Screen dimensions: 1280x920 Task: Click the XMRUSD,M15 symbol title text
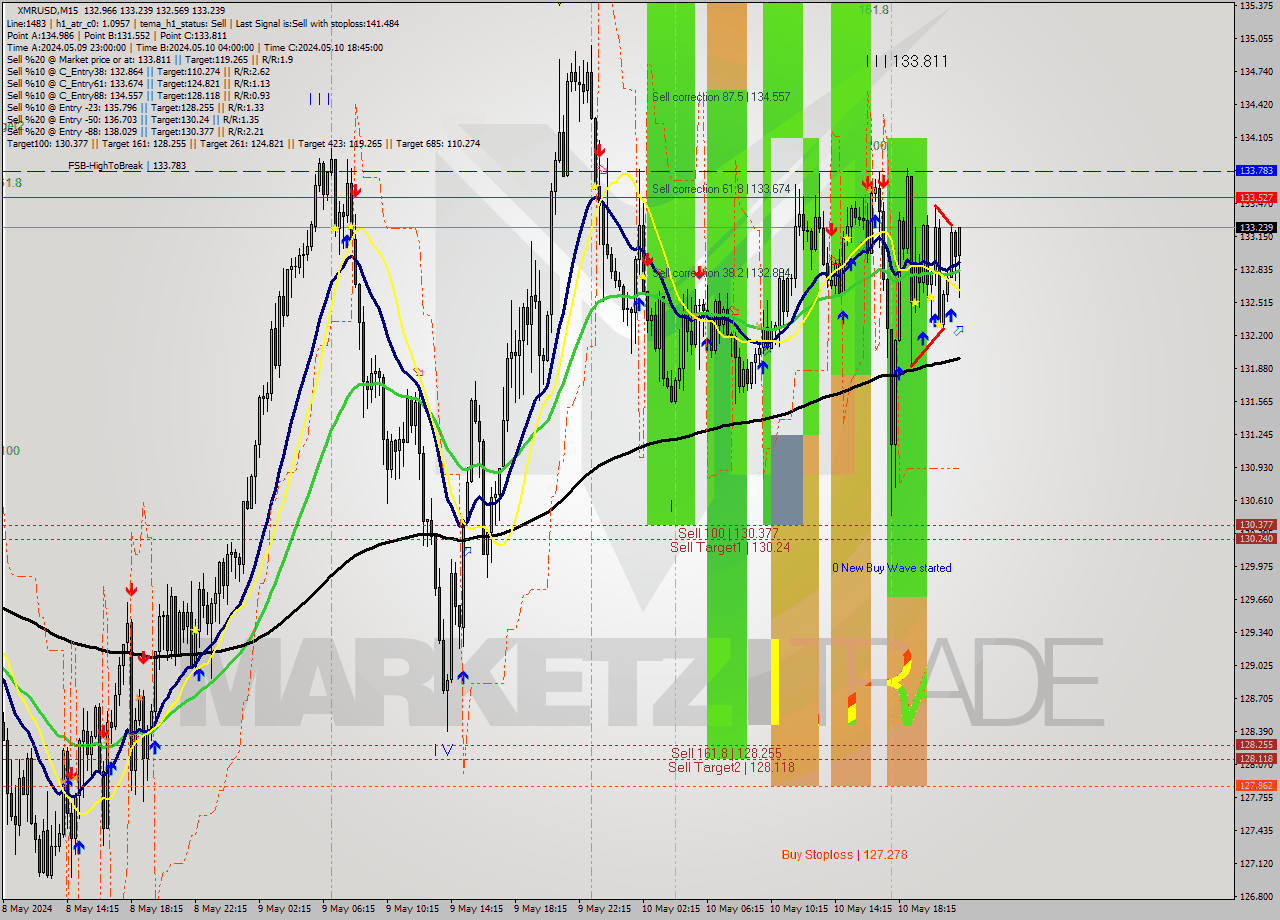(47, 10)
